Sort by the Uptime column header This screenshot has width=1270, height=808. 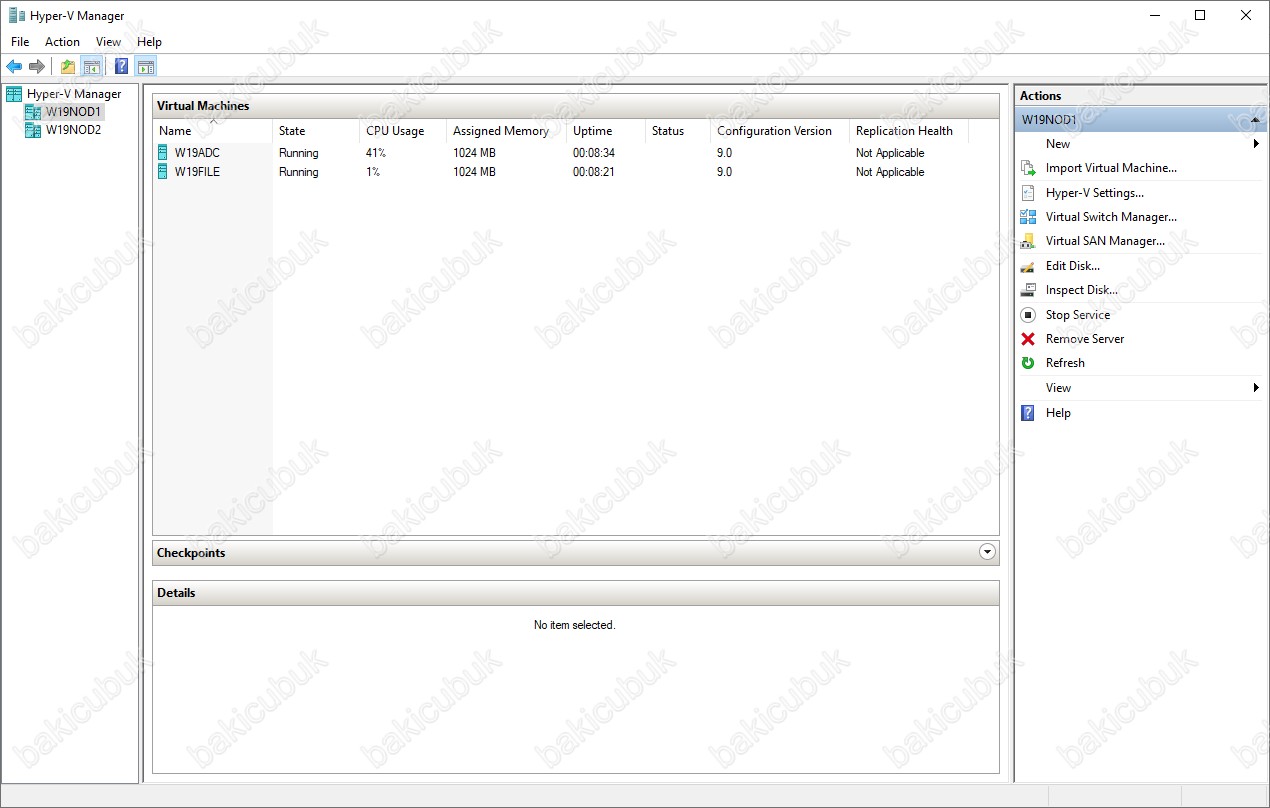(606, 131)
